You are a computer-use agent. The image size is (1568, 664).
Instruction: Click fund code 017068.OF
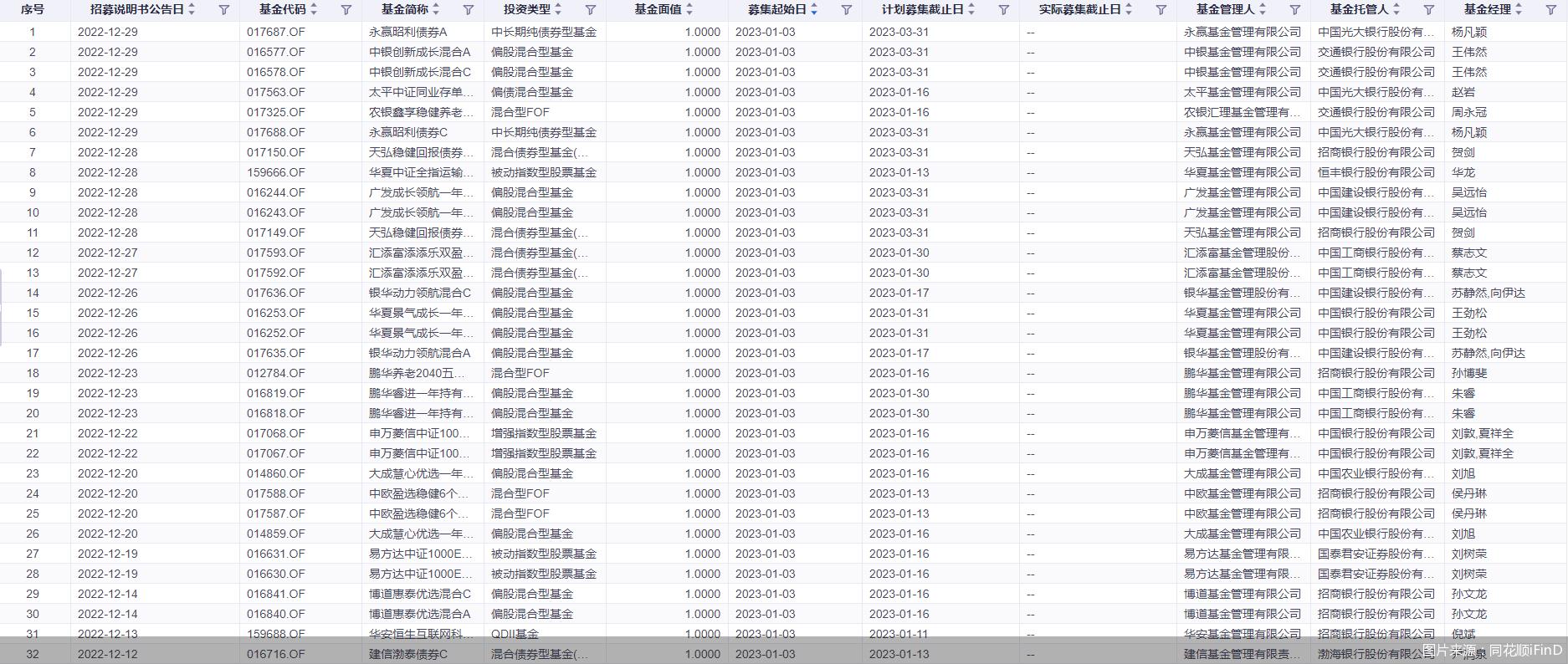tap(276, 433)
